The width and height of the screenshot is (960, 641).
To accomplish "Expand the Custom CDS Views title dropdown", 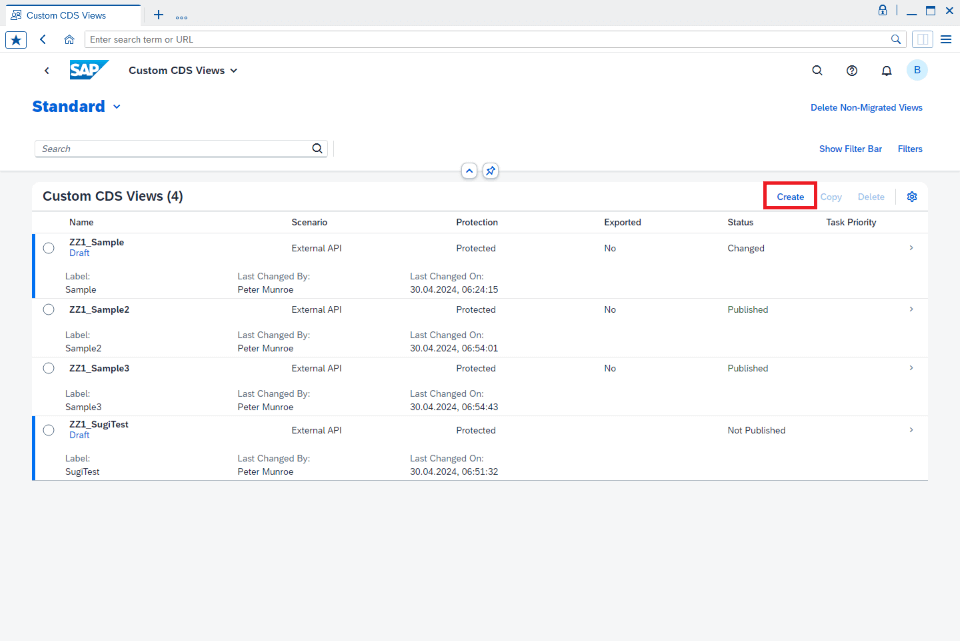I will [x=234, y=70].
